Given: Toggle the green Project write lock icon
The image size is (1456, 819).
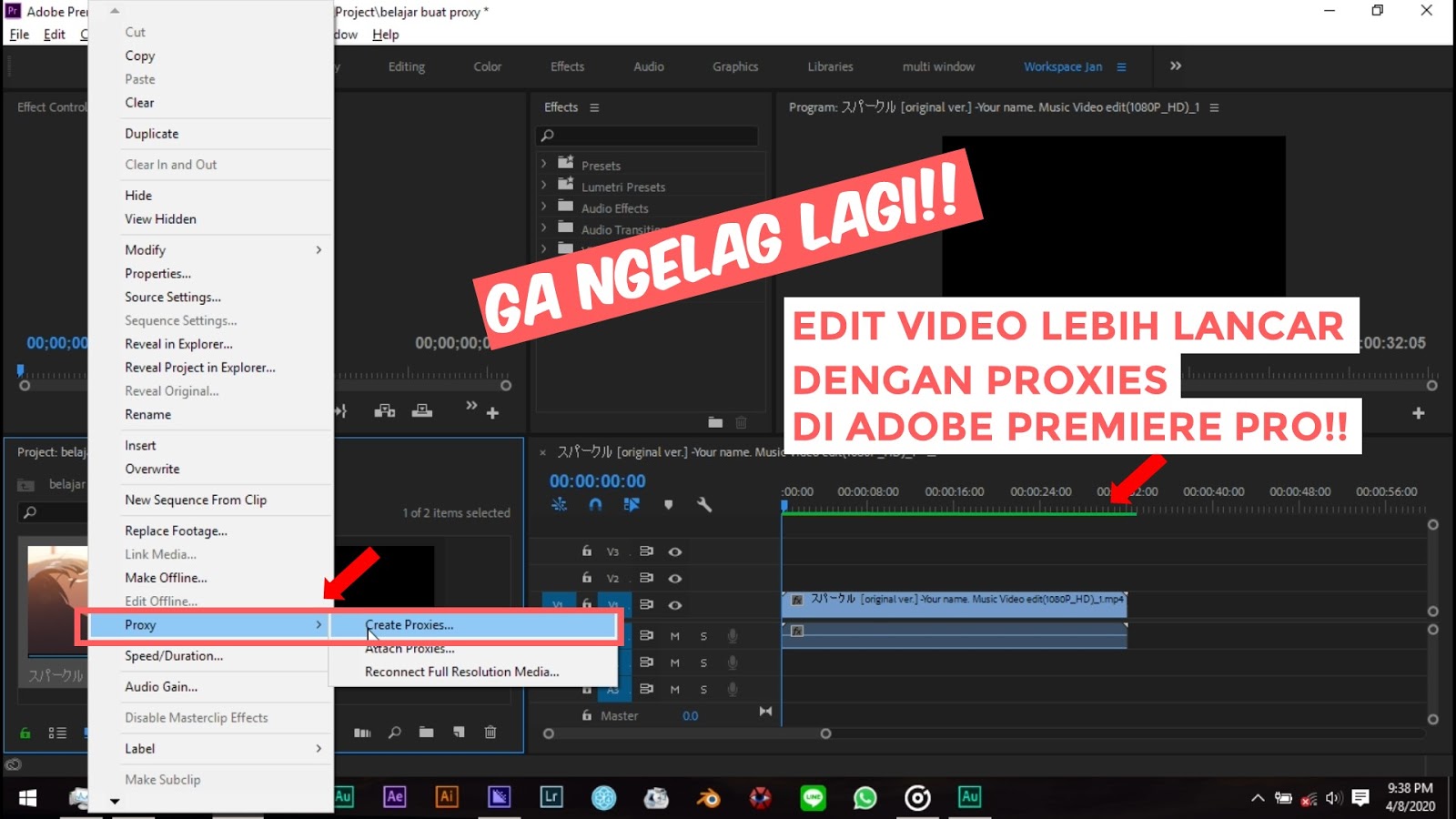Looking at the screenshot, I should [x=25, y=733].
